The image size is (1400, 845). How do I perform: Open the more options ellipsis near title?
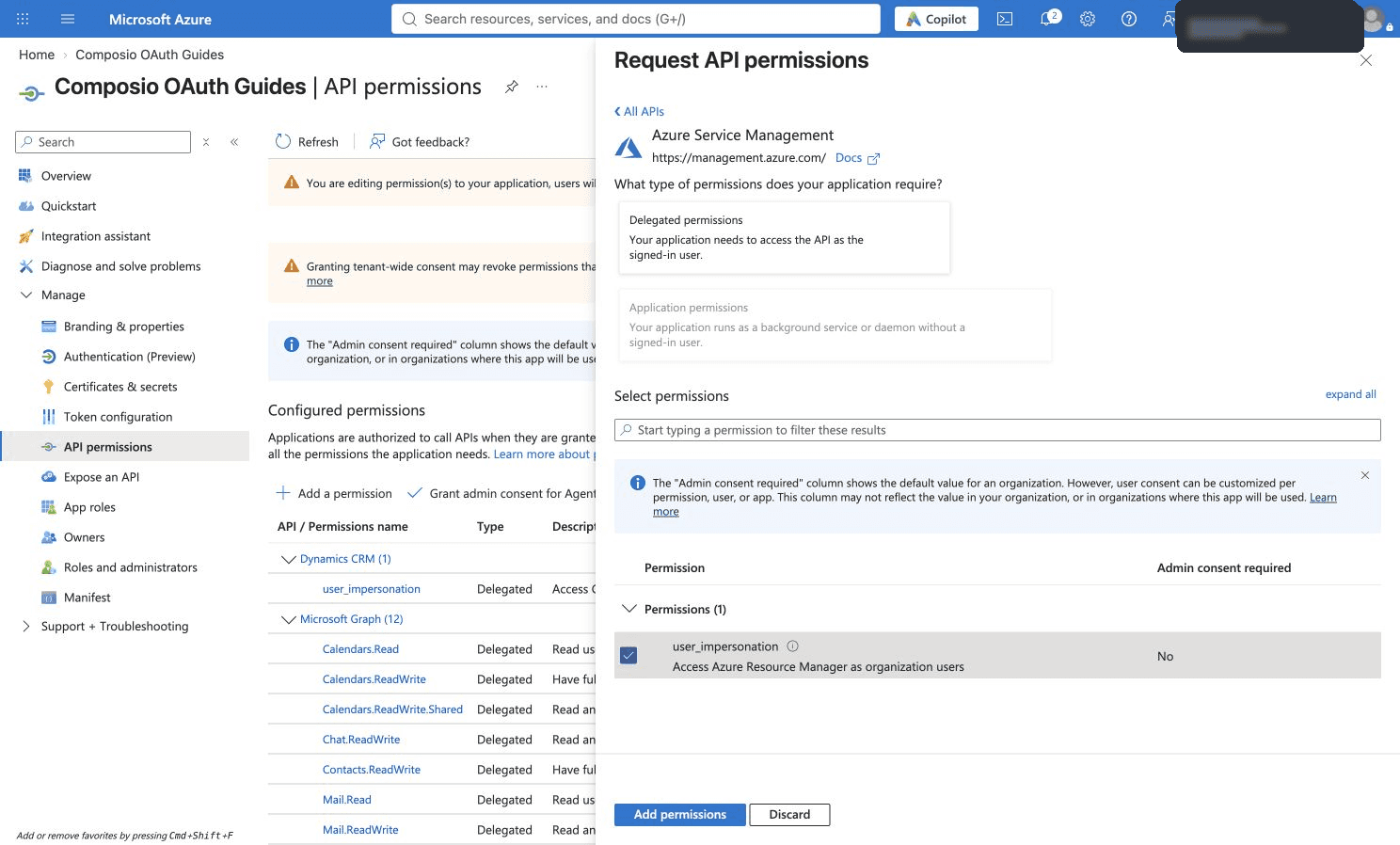(x=542, y=87)
